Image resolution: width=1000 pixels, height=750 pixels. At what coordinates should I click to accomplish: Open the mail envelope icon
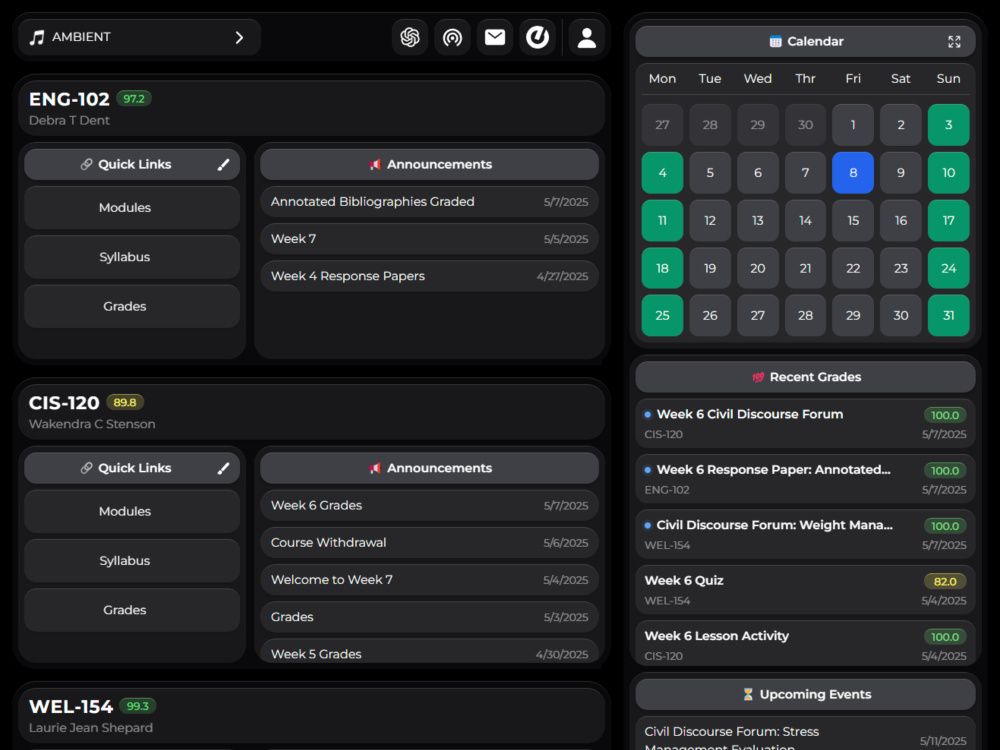click(x=495, y=38)
